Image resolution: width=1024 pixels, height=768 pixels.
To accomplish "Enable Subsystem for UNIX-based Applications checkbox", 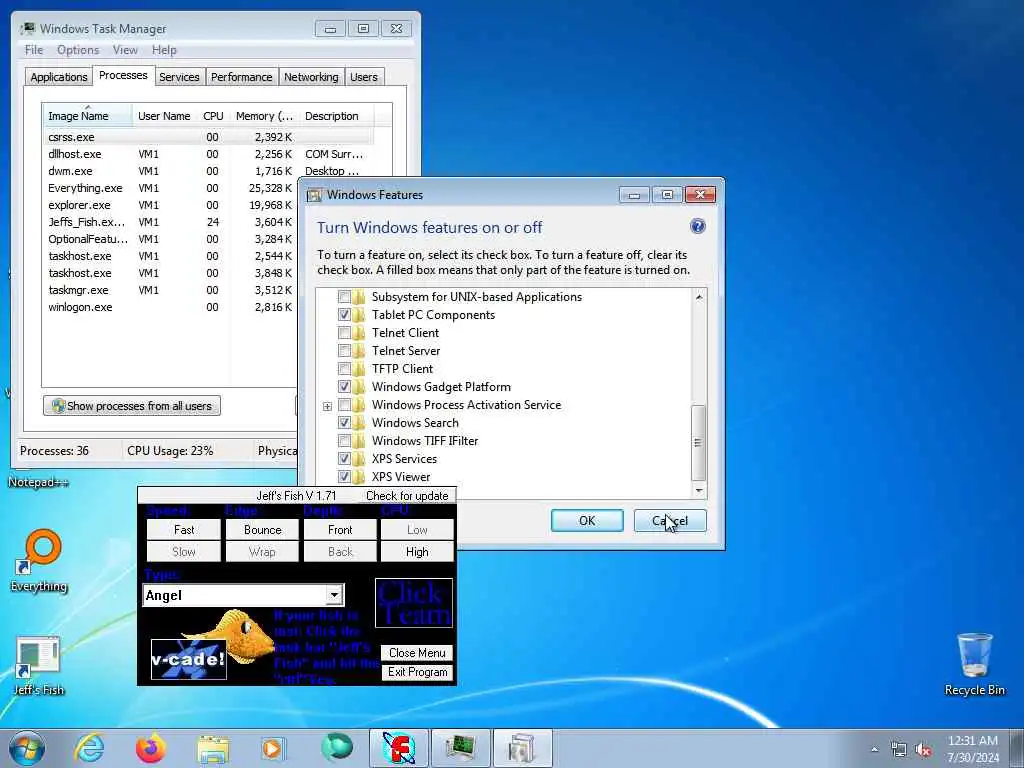I will click(x=344, y=297).
